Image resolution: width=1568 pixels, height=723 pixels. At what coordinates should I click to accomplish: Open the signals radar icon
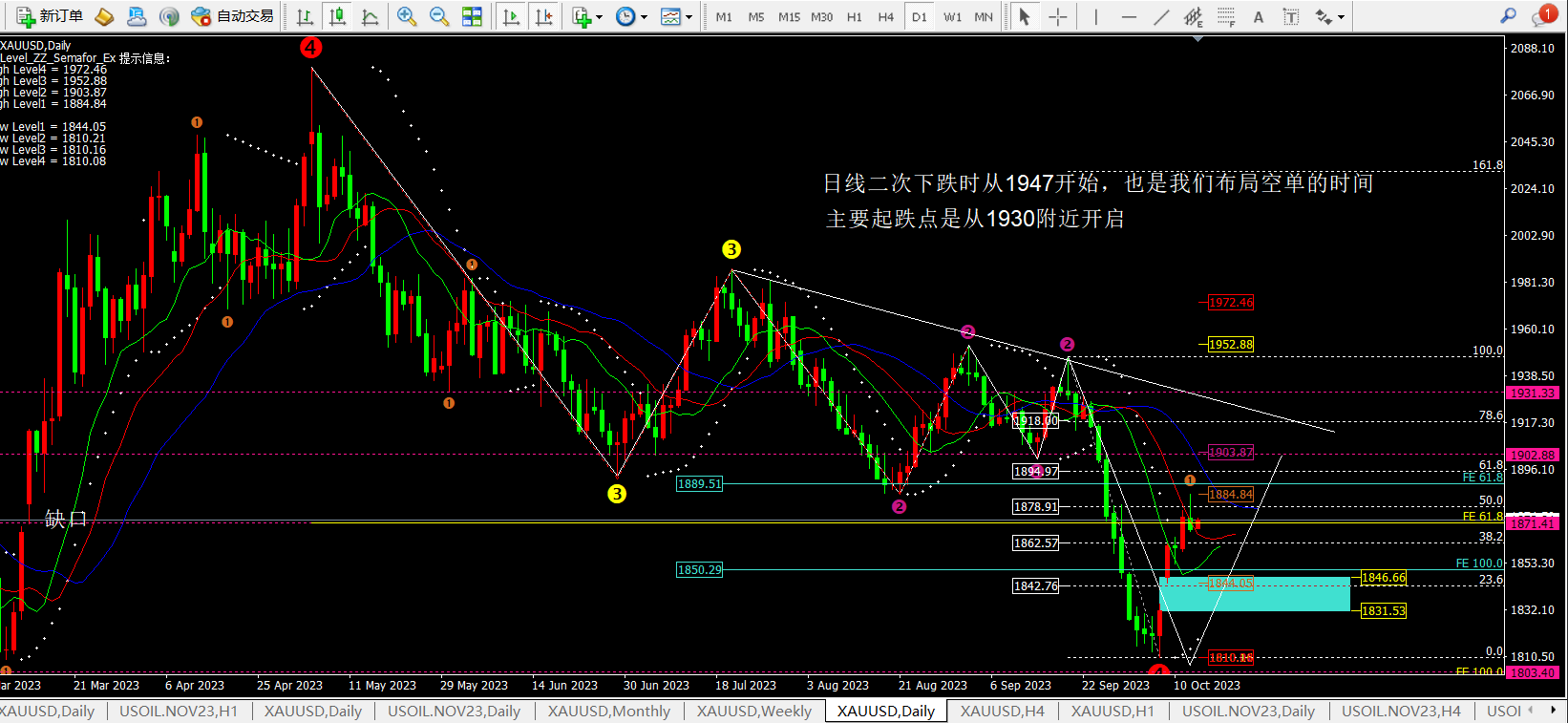(169, 16)
